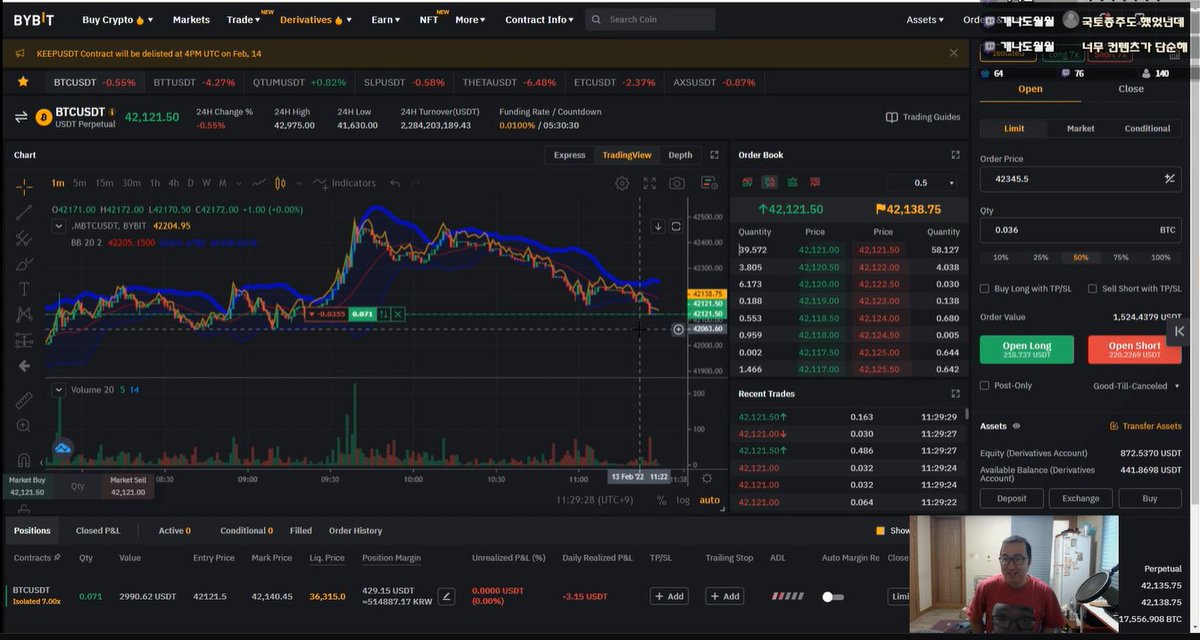Select the Conditional order type tab
The width and height of the screenshot is (1200, 640).
[x=1147, y=128]
